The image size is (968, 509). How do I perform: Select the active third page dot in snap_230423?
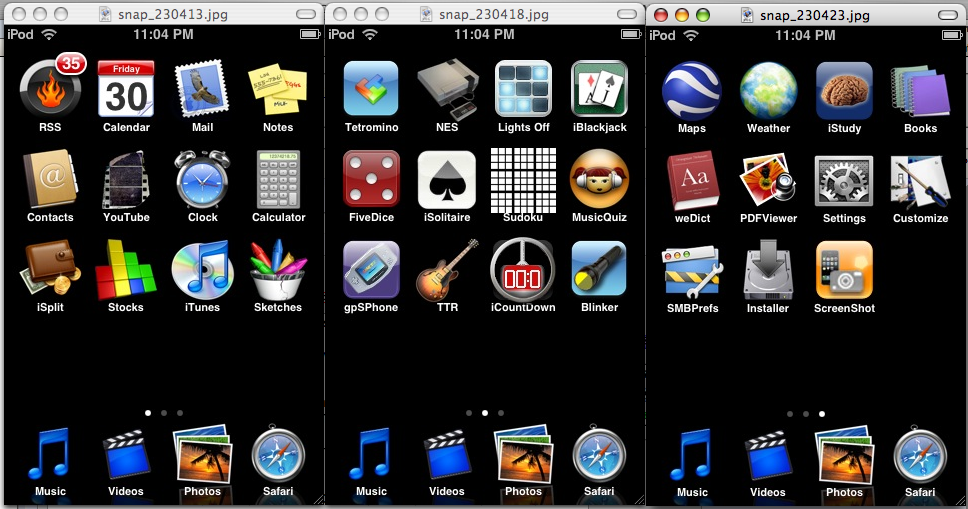coord(822,414)
